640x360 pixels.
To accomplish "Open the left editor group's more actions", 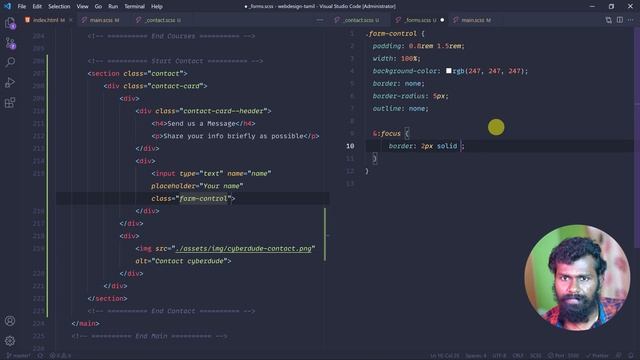I will [320, 20].
